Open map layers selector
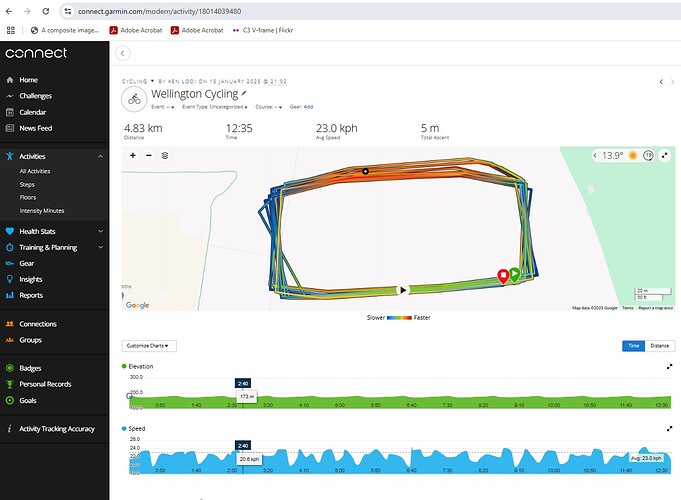The image size is (681, 500). 165,156
